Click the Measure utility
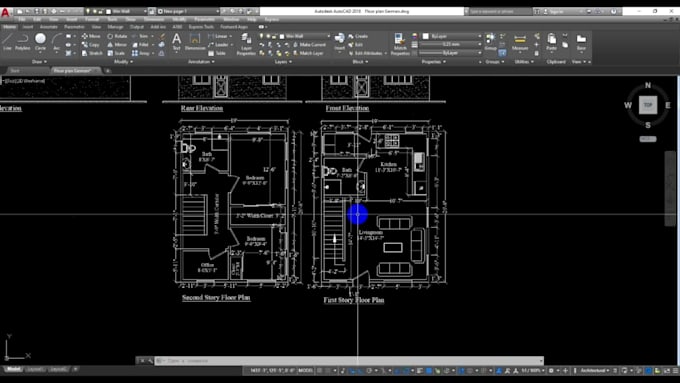The width and height of the screenshot is (680, 383). tap(520, 42)
